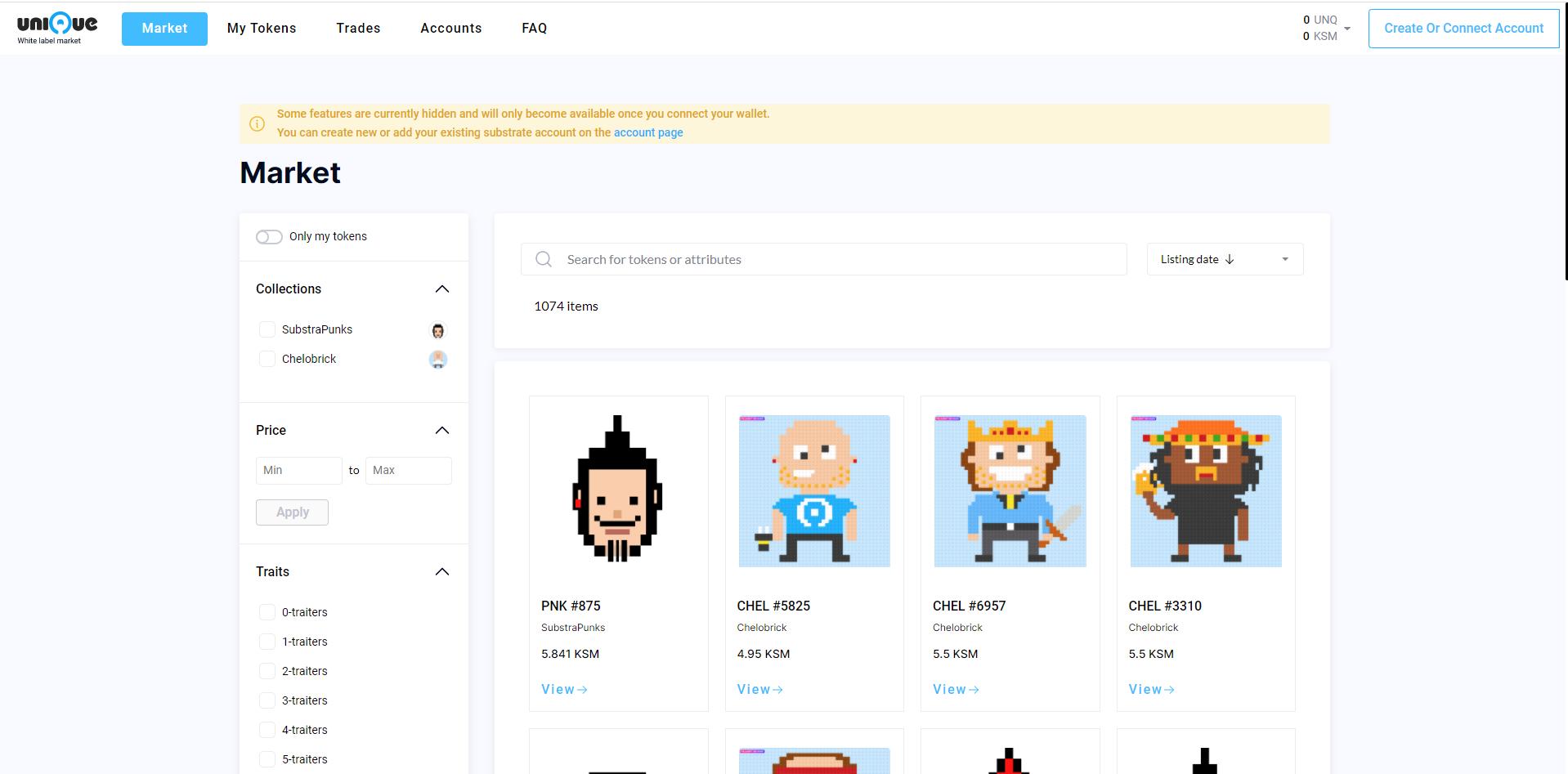Enable the 2-traiters trait checkbox
The image size is (1568, 774).
coord(267,671)
